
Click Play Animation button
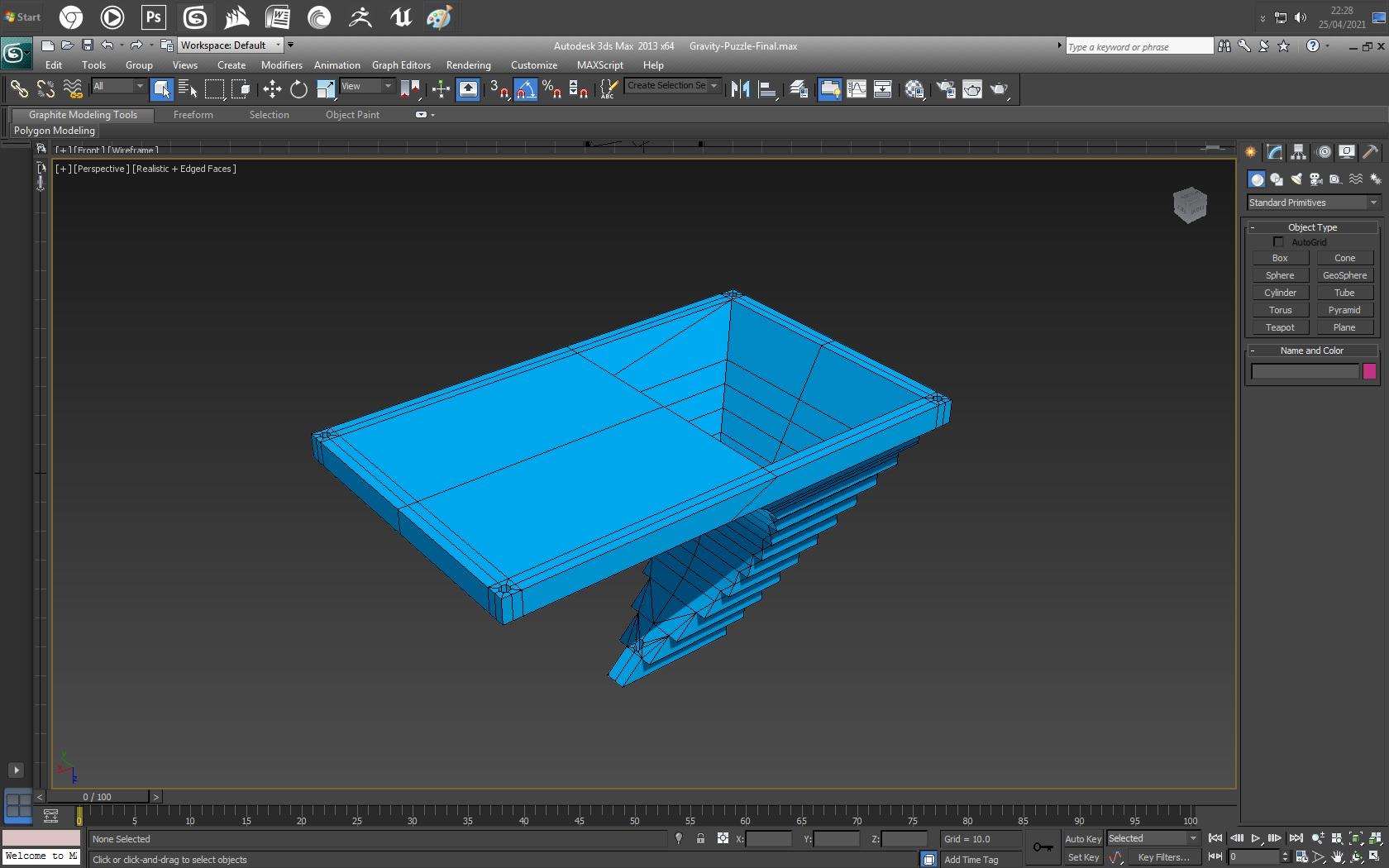click(1255, 838)
